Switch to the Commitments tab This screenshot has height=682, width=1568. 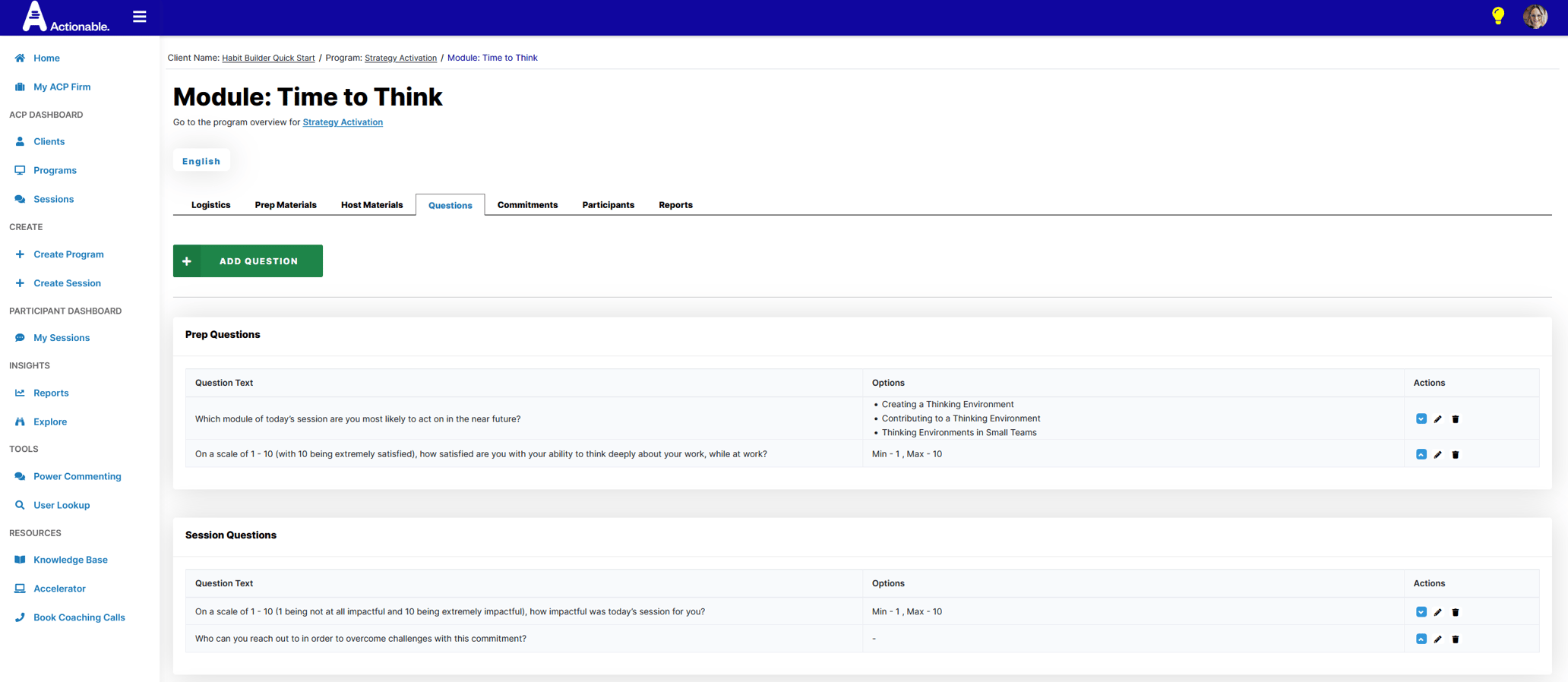pos(527,205)
